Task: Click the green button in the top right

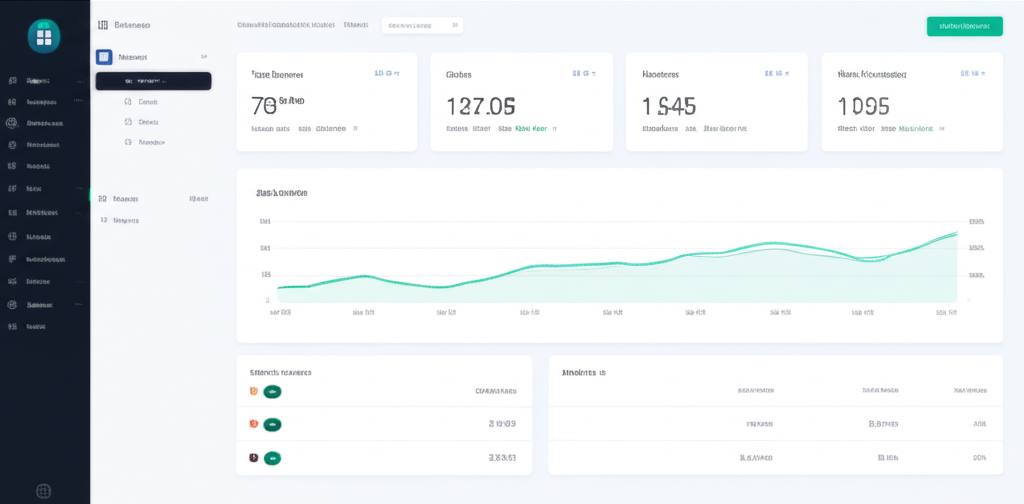Action: coord(964,26)
